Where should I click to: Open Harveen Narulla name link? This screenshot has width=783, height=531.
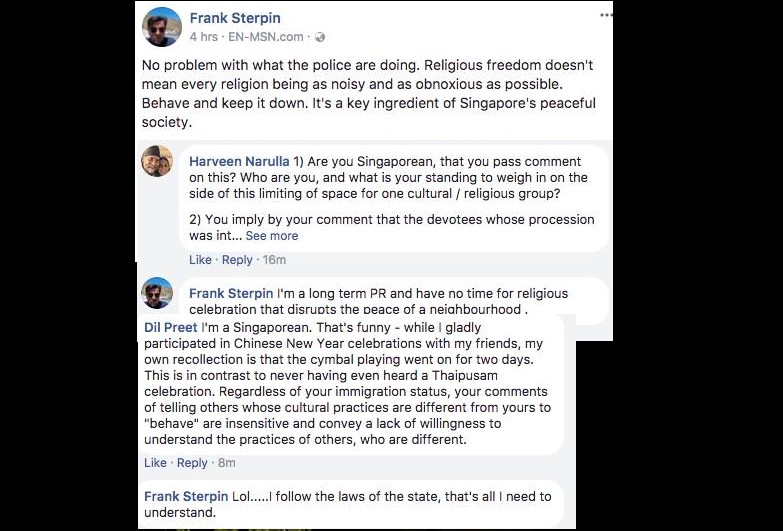pyautogui.click(x=239, y=161)
